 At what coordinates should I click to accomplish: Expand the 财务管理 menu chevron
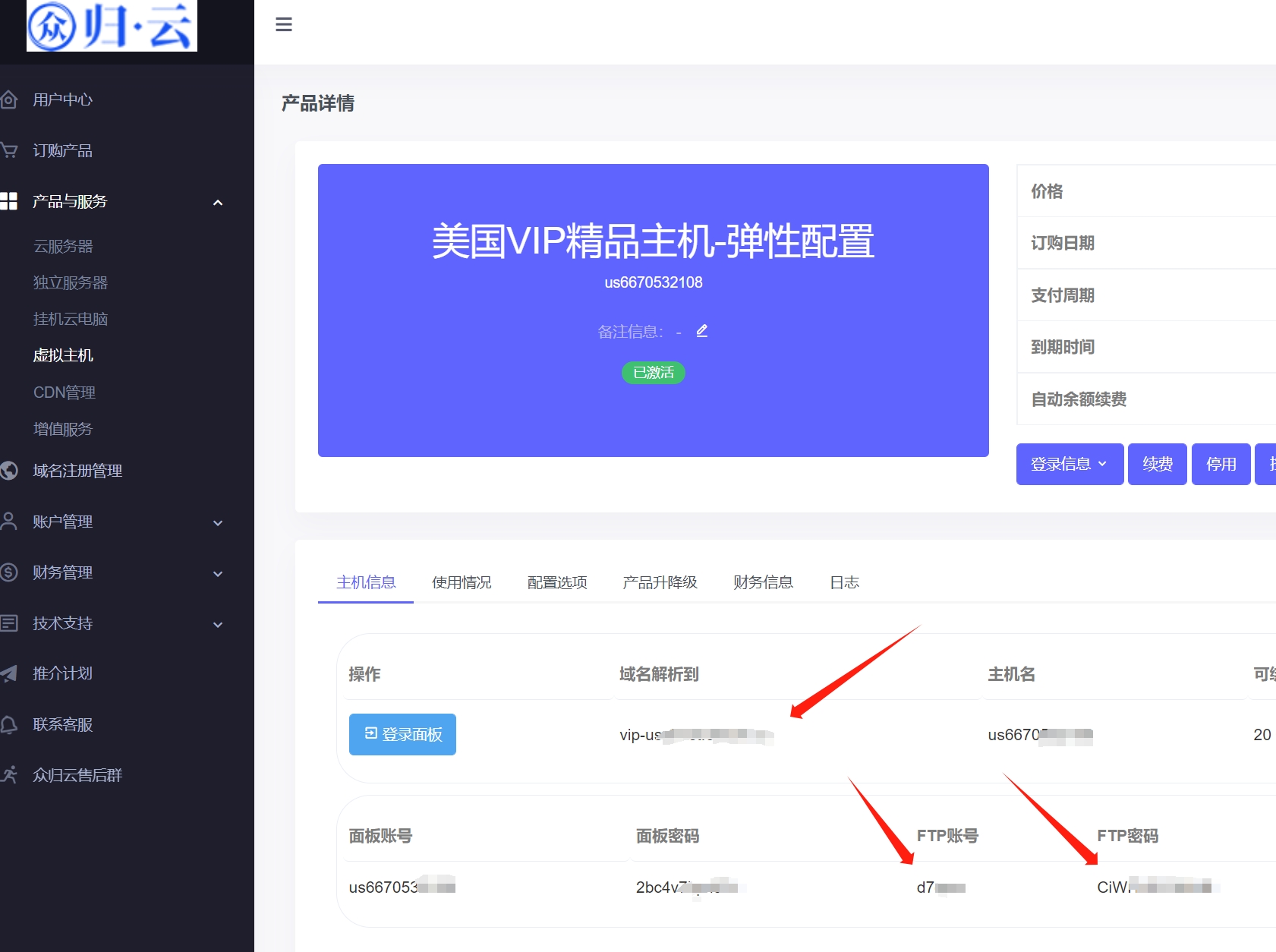tap(218, 573)
